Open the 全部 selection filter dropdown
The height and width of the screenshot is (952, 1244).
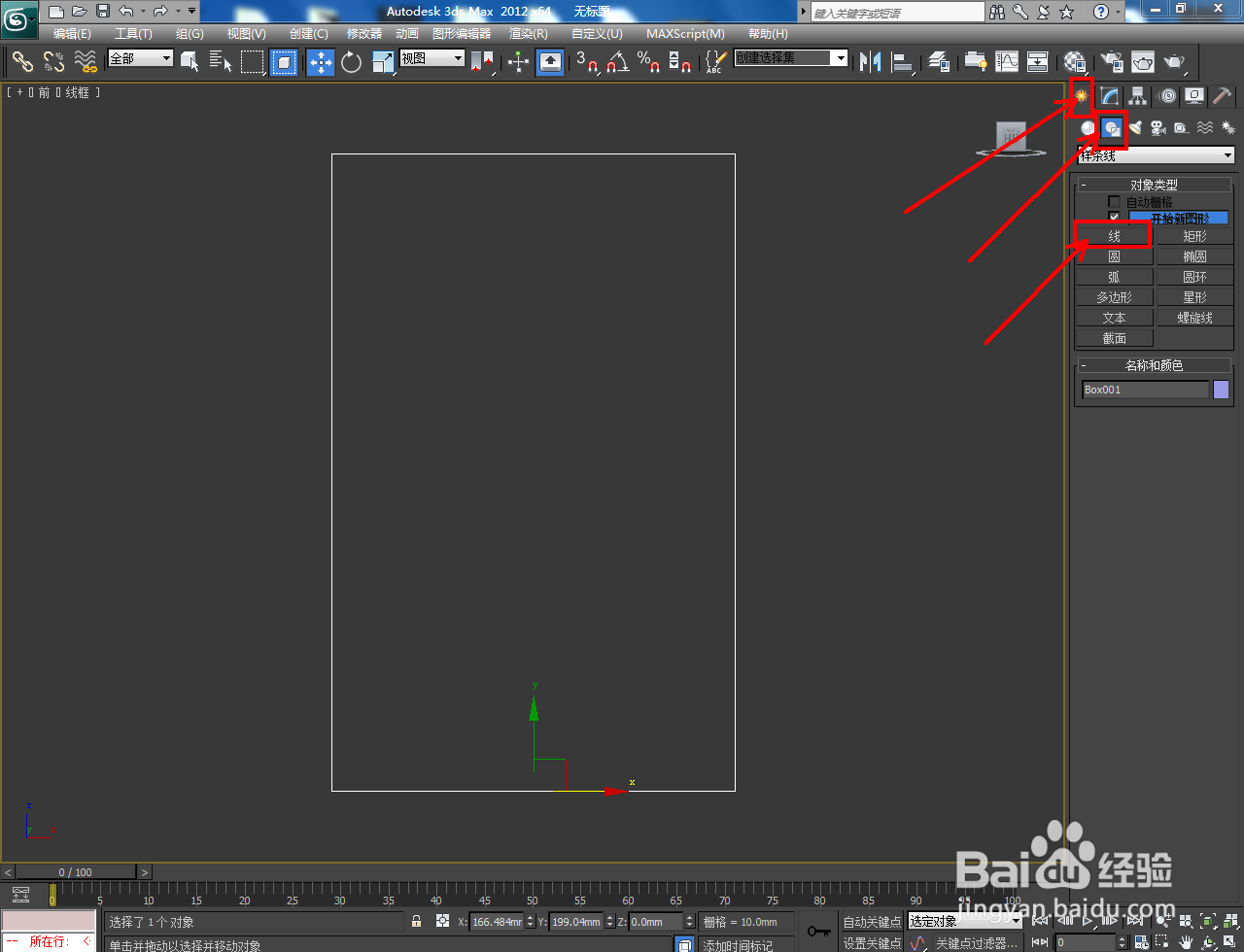(140, 58)
